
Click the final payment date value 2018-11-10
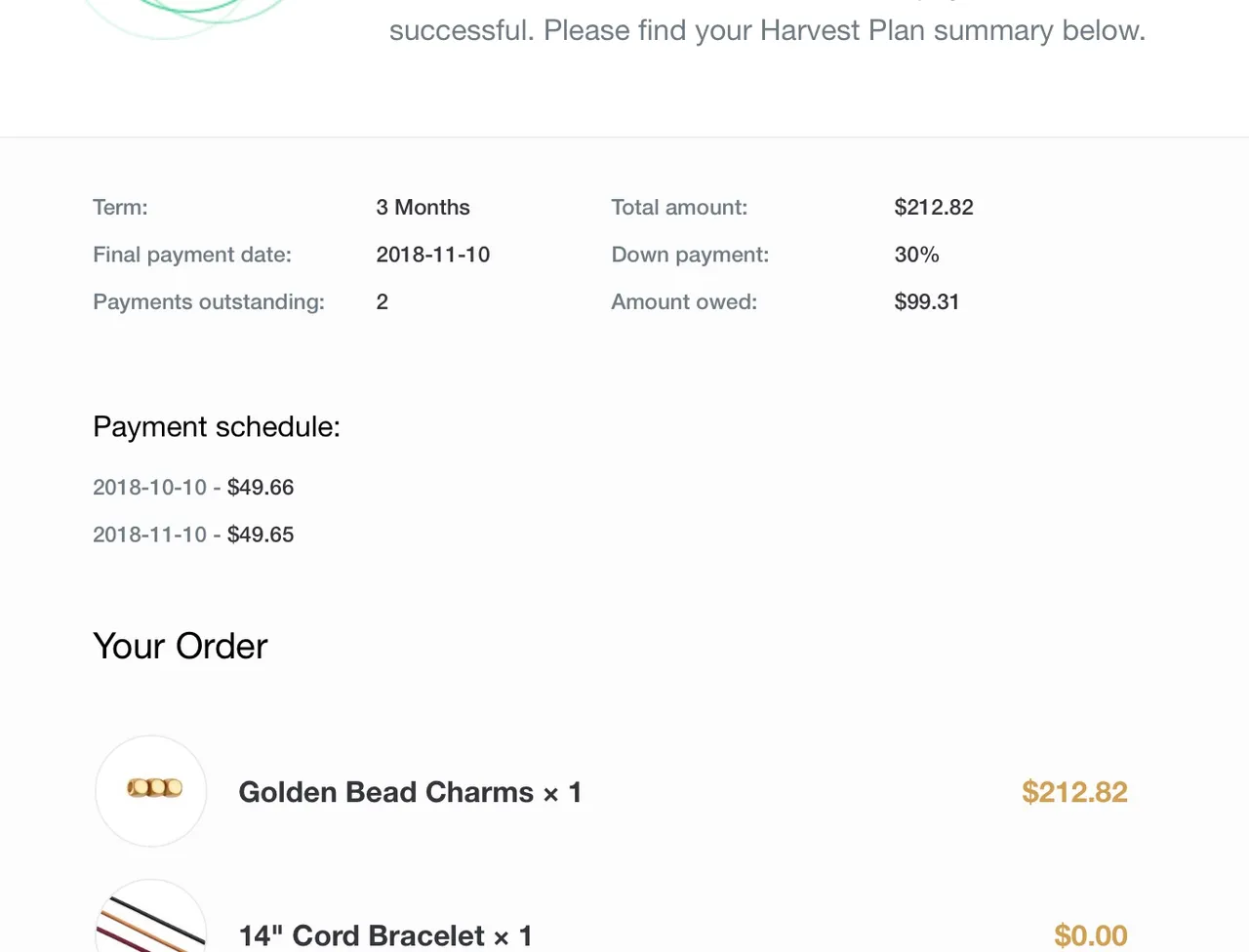433,255
